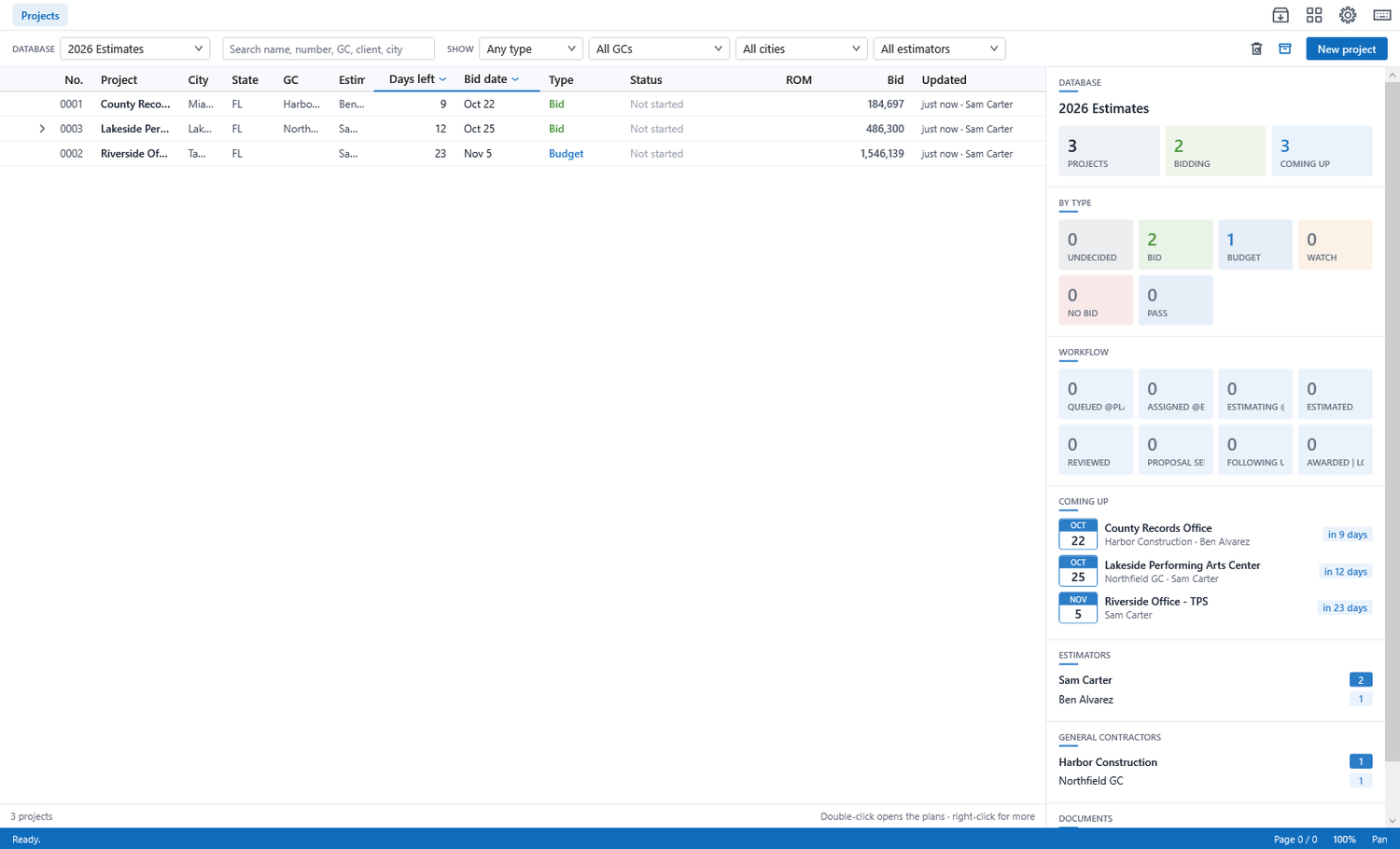The width and height of the screenshot is (1400, 849).
Task: Click the right sidebar vertical scrollbar
Action: tap(1392, 420)
